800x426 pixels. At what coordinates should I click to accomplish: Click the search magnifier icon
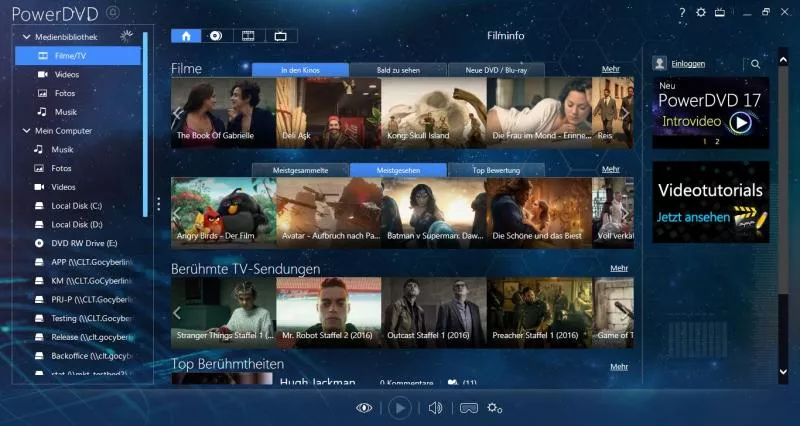tap(756, 64)
